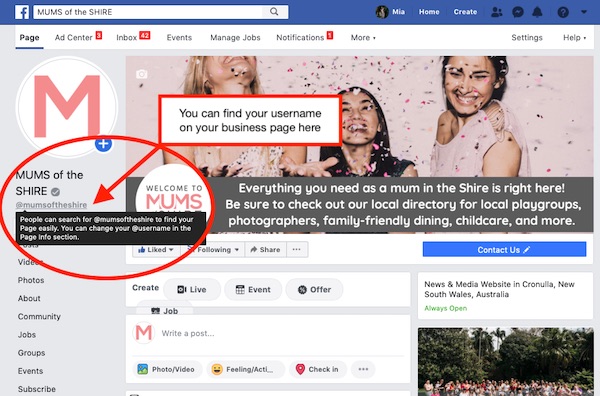Click Create in top bar
This screenshot has width=600, height=396.
coord(465,12)
